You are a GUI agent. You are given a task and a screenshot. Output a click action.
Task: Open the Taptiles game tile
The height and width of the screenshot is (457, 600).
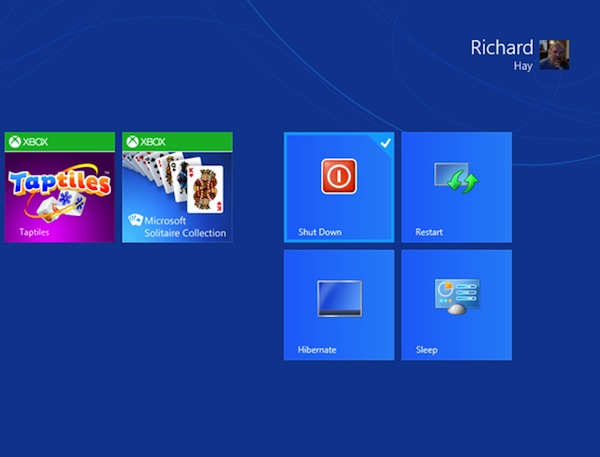click(x=60, y=187)
